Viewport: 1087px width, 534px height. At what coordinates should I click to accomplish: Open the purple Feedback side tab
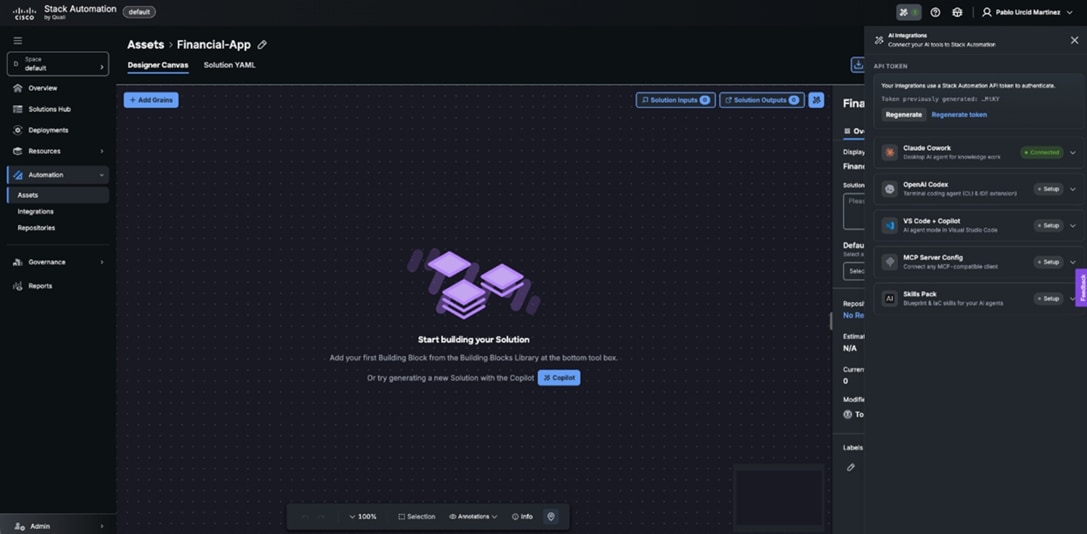pos(1081,288)
